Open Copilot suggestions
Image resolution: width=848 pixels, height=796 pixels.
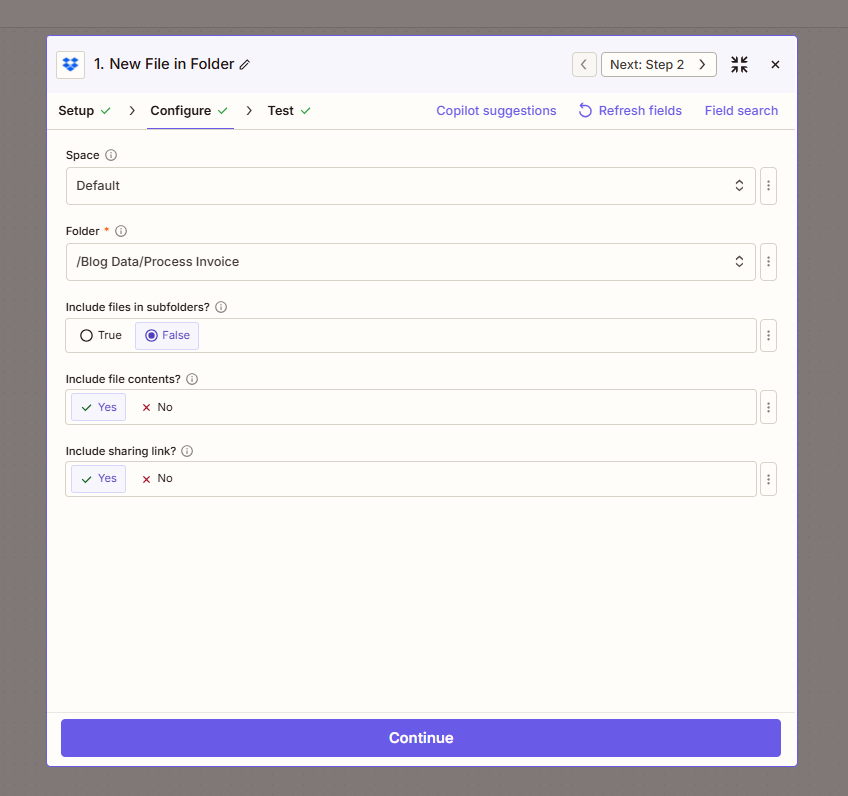496,111
